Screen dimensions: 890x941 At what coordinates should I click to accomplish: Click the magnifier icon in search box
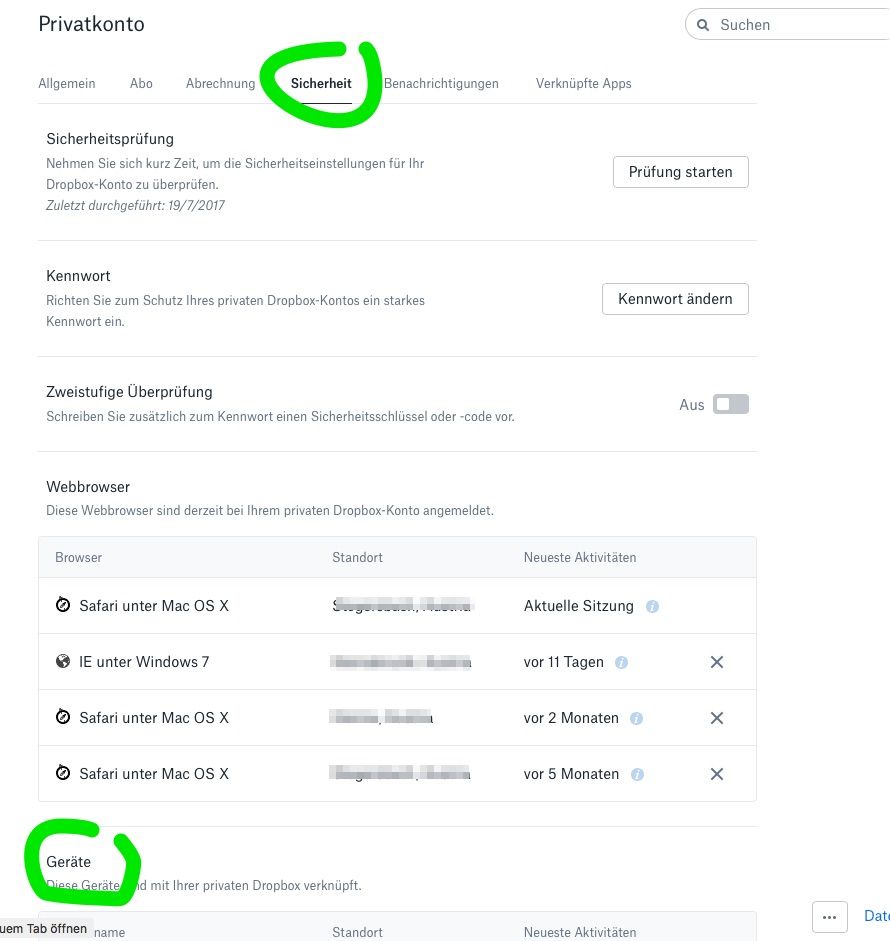(x=703, y=25)
